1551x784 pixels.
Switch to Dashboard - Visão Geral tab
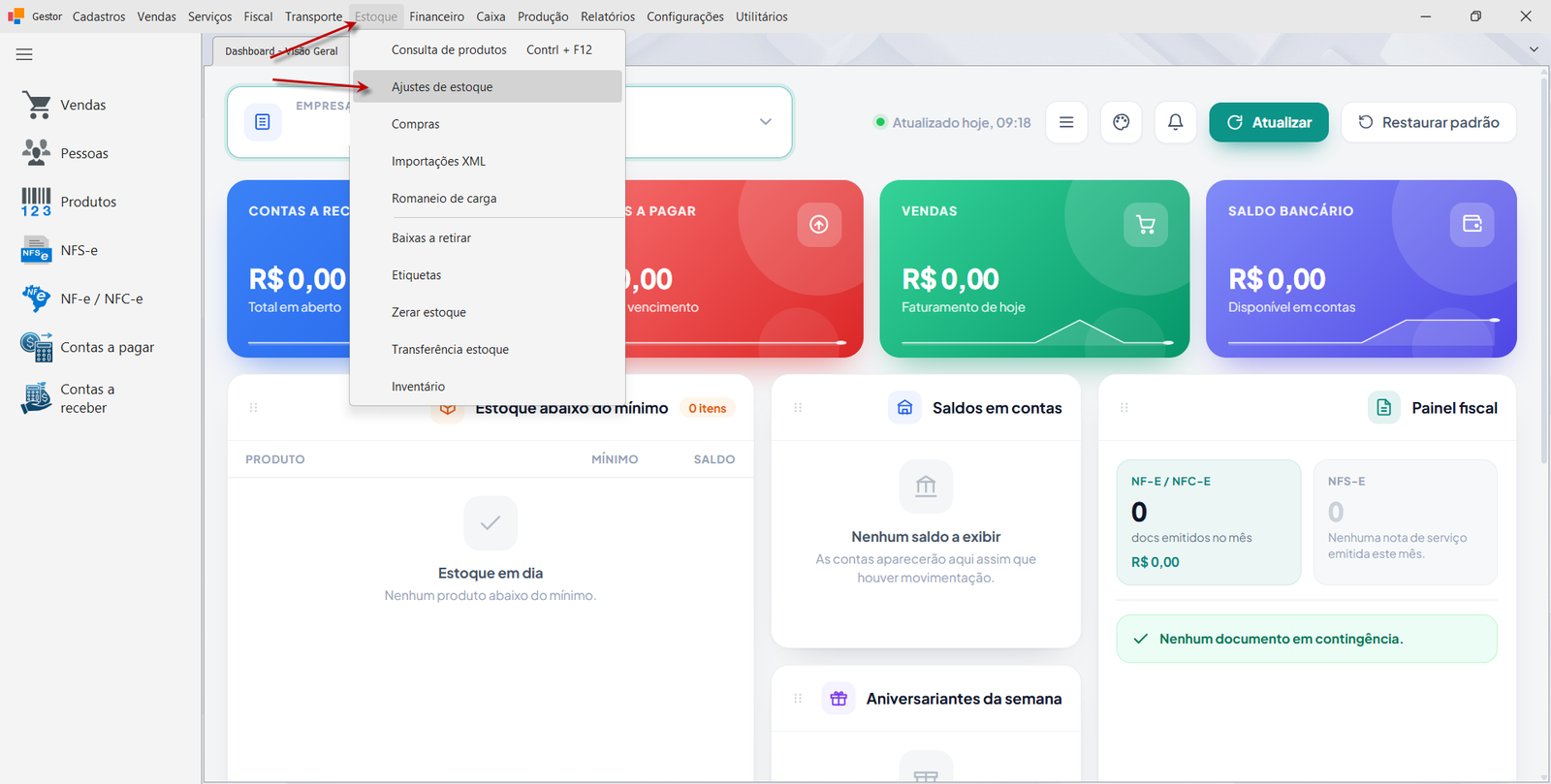click(x=281, y=51)
